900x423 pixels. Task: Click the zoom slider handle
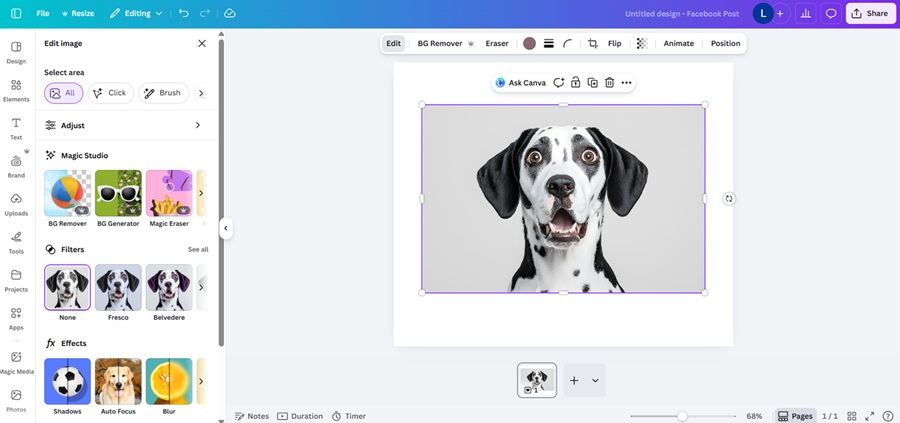(x=682, y=416)
